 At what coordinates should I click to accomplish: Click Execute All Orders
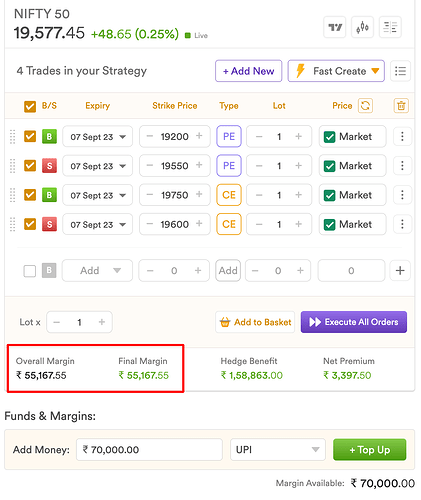click(x=354, y=322)
